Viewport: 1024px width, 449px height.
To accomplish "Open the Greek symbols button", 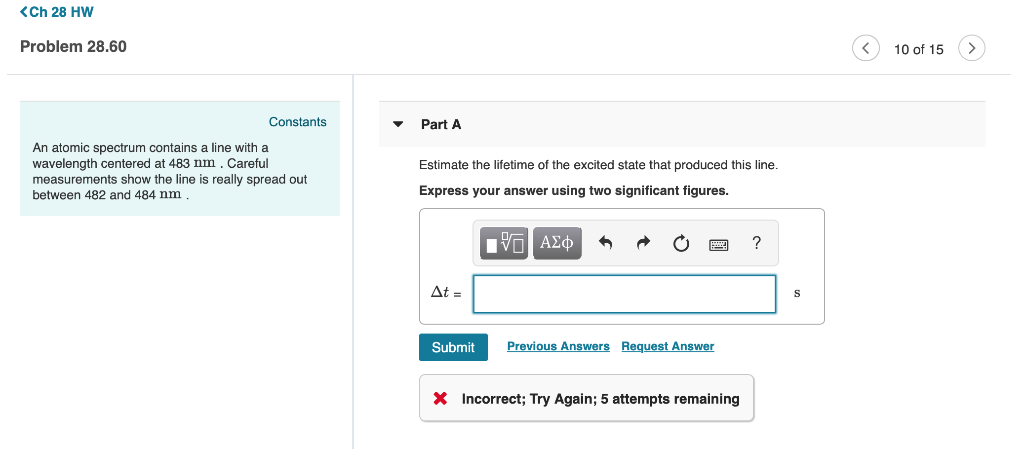I will [x=557, y=243].
